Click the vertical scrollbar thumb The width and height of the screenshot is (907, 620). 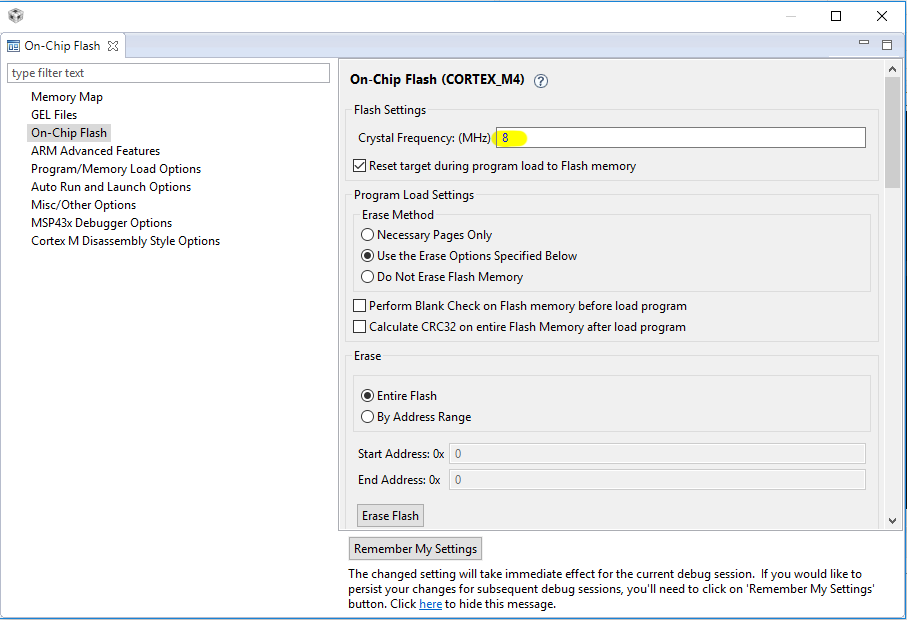(x=892, y=132)
